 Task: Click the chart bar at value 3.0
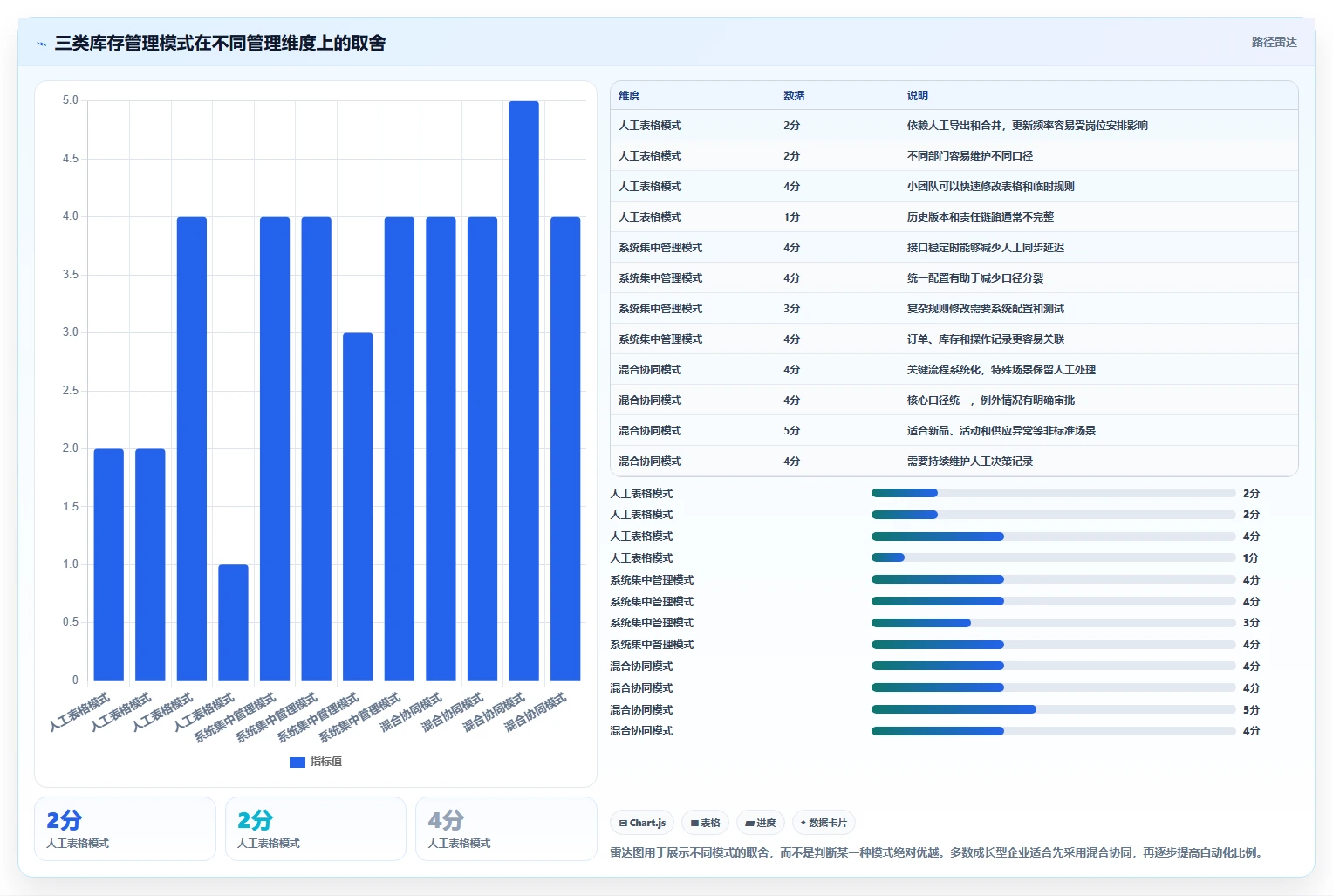[x=358, y=507]
